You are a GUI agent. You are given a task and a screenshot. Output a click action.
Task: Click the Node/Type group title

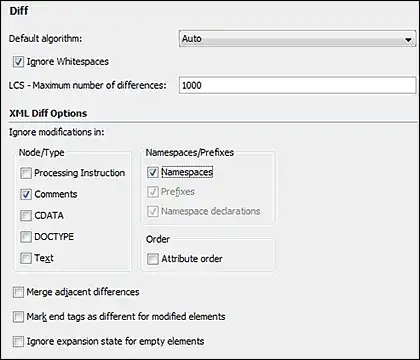[x=42, y=153]
